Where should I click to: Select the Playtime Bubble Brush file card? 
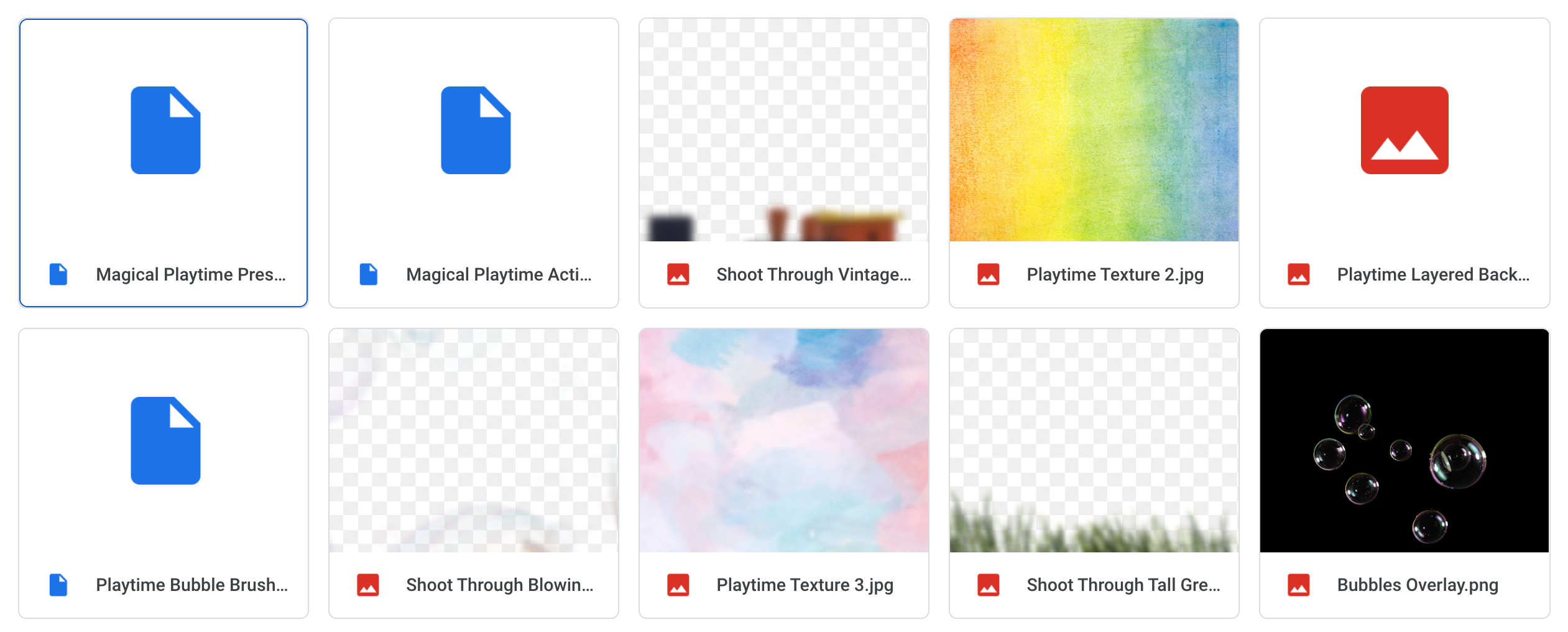(165, 474)
